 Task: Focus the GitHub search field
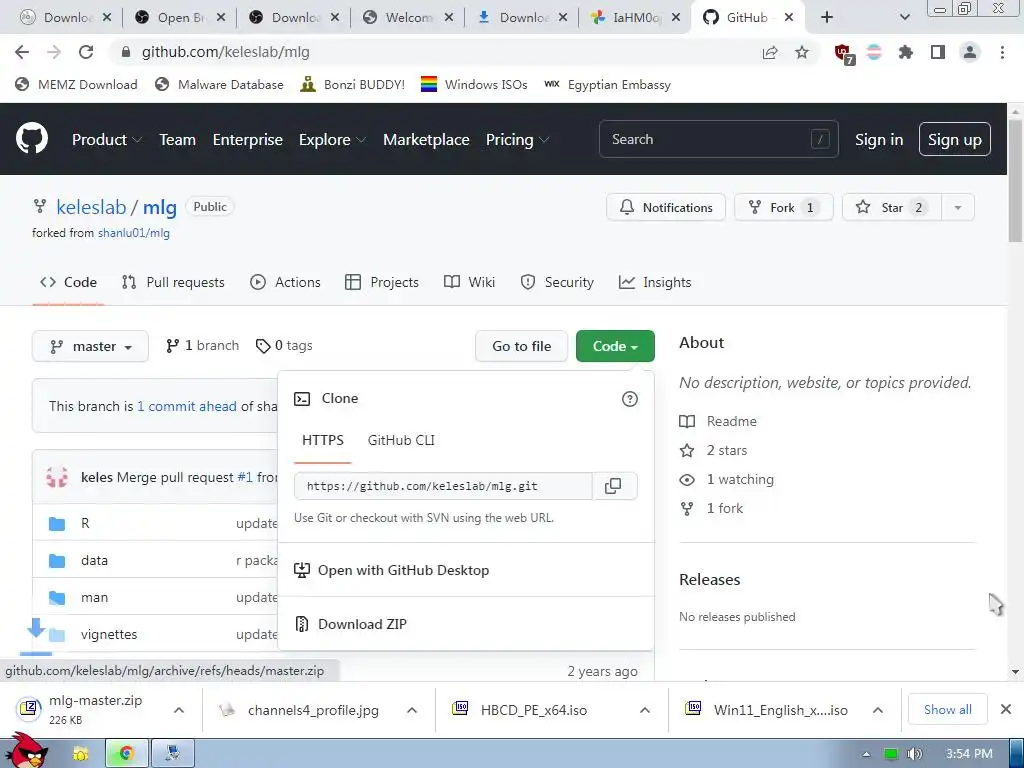click(718, 139)
